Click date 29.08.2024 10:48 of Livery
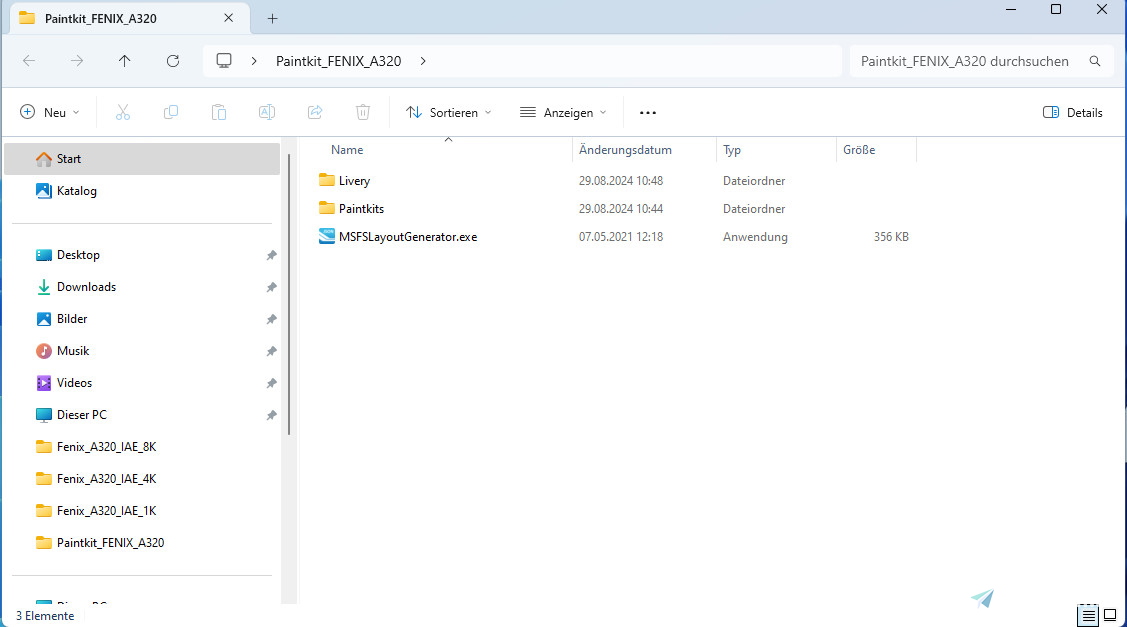The image size is (1127, 627). click(x=621, y=180)
